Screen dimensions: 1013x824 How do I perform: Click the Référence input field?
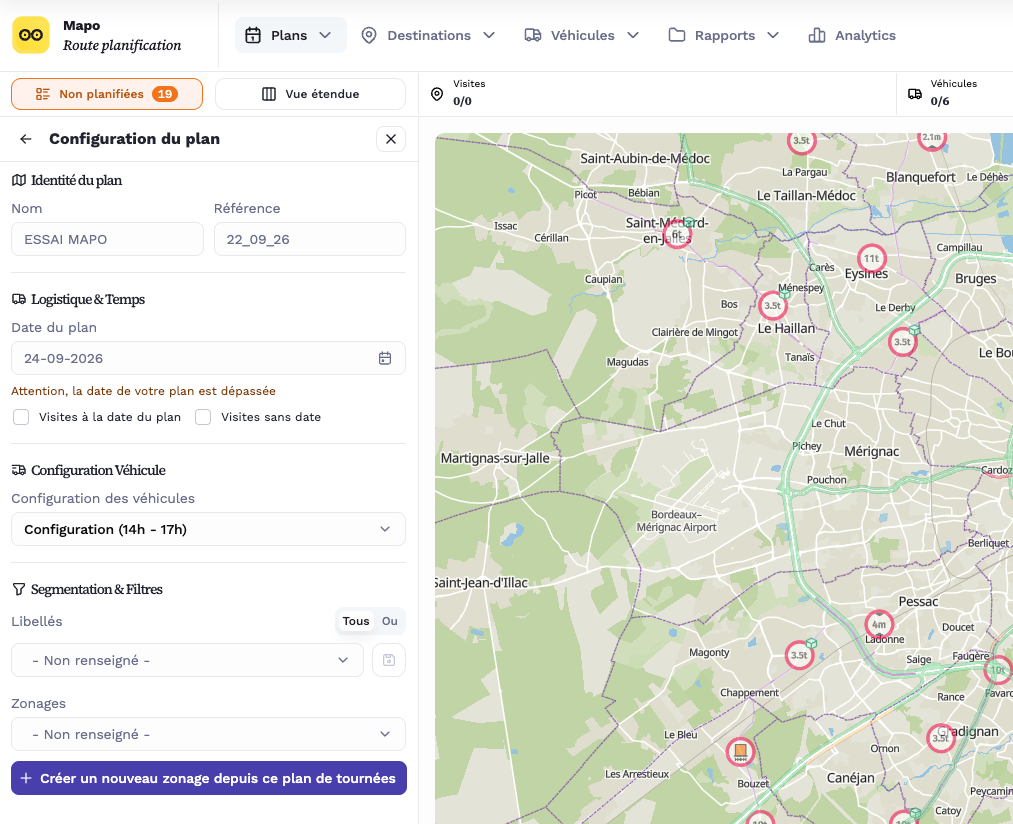[309, 239]
